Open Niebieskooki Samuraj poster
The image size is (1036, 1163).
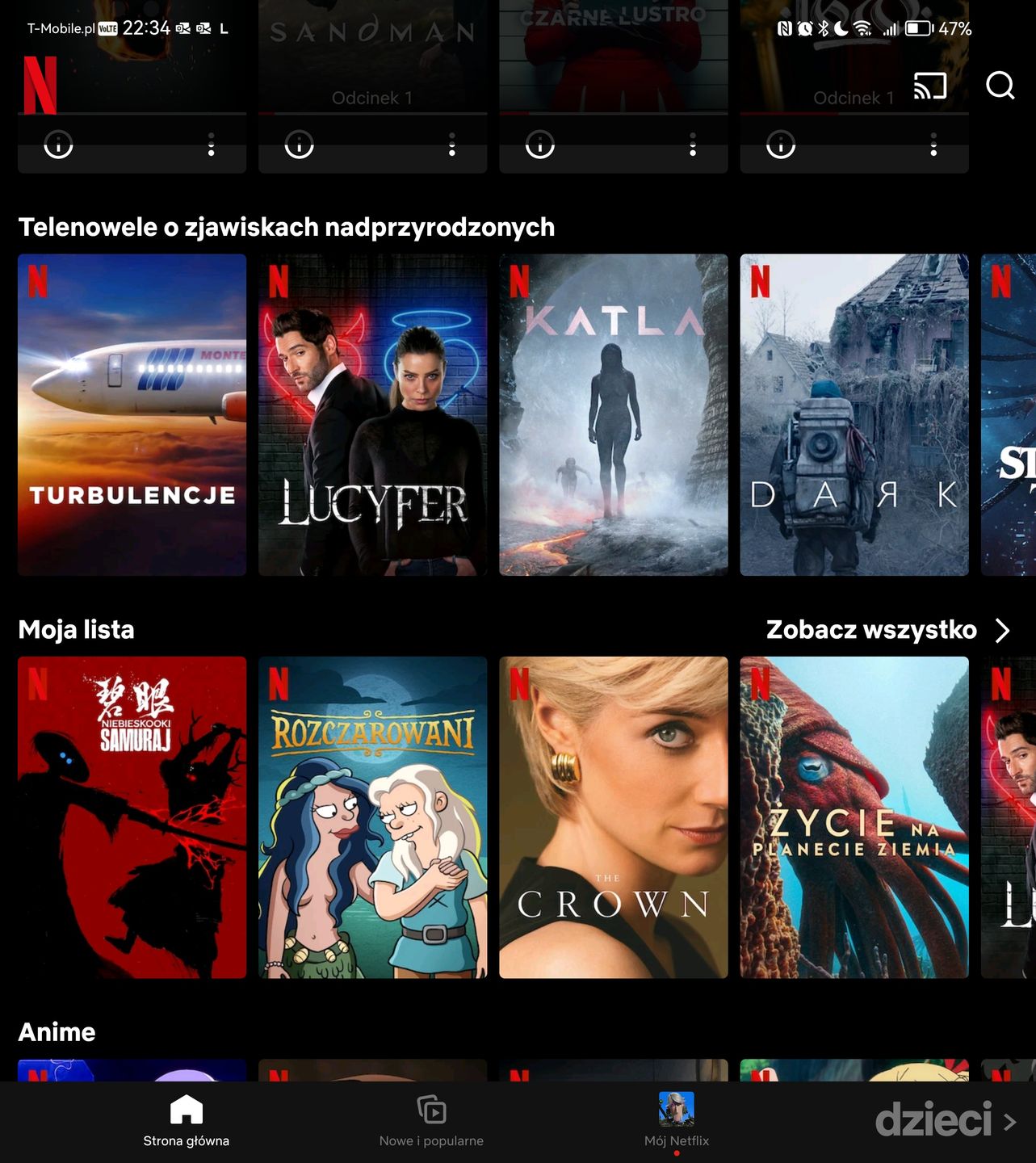pyautogui.click(x=132, y=817)
